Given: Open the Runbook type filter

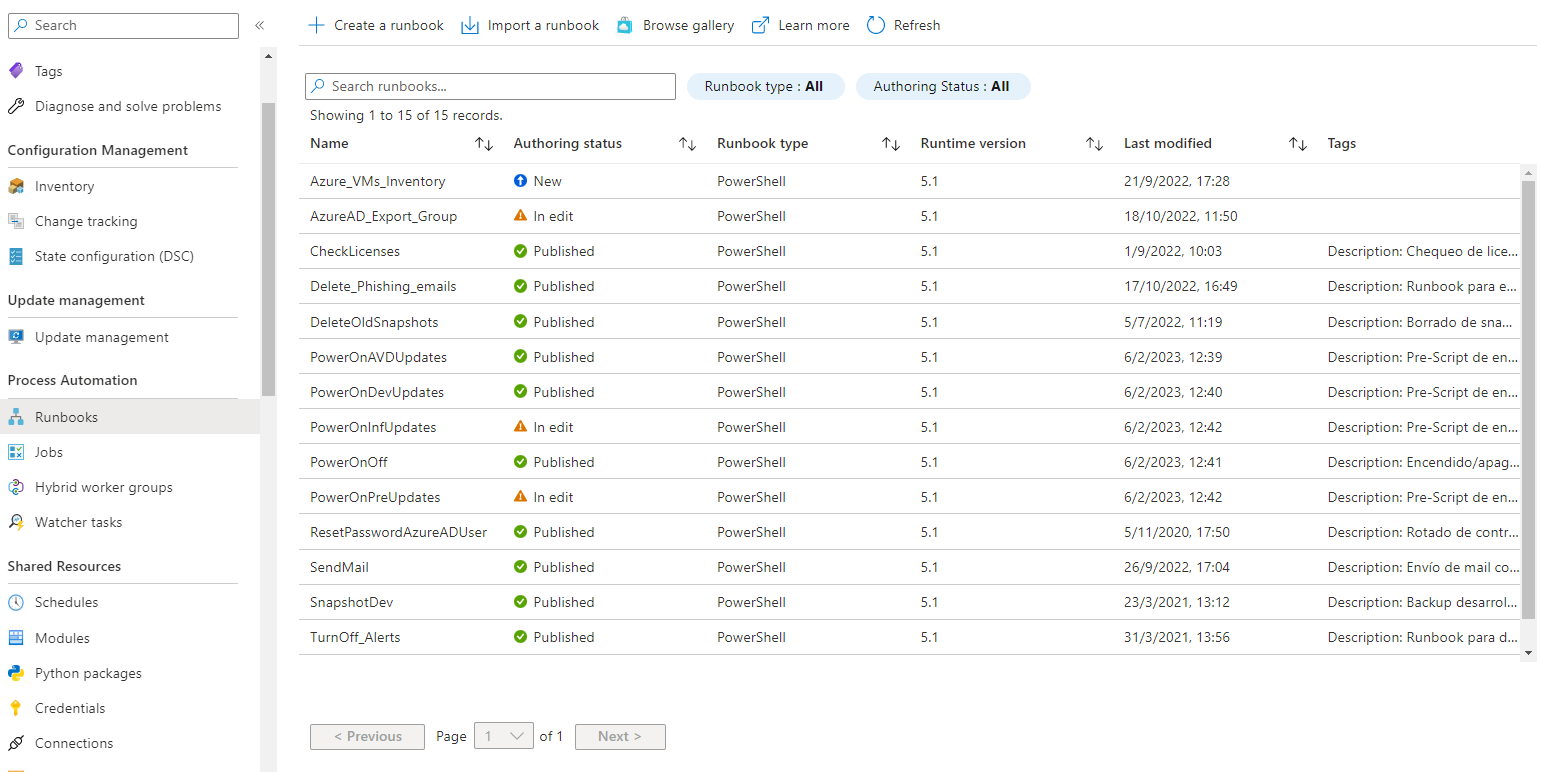Looking at the screenshot, I should [765, 87].
